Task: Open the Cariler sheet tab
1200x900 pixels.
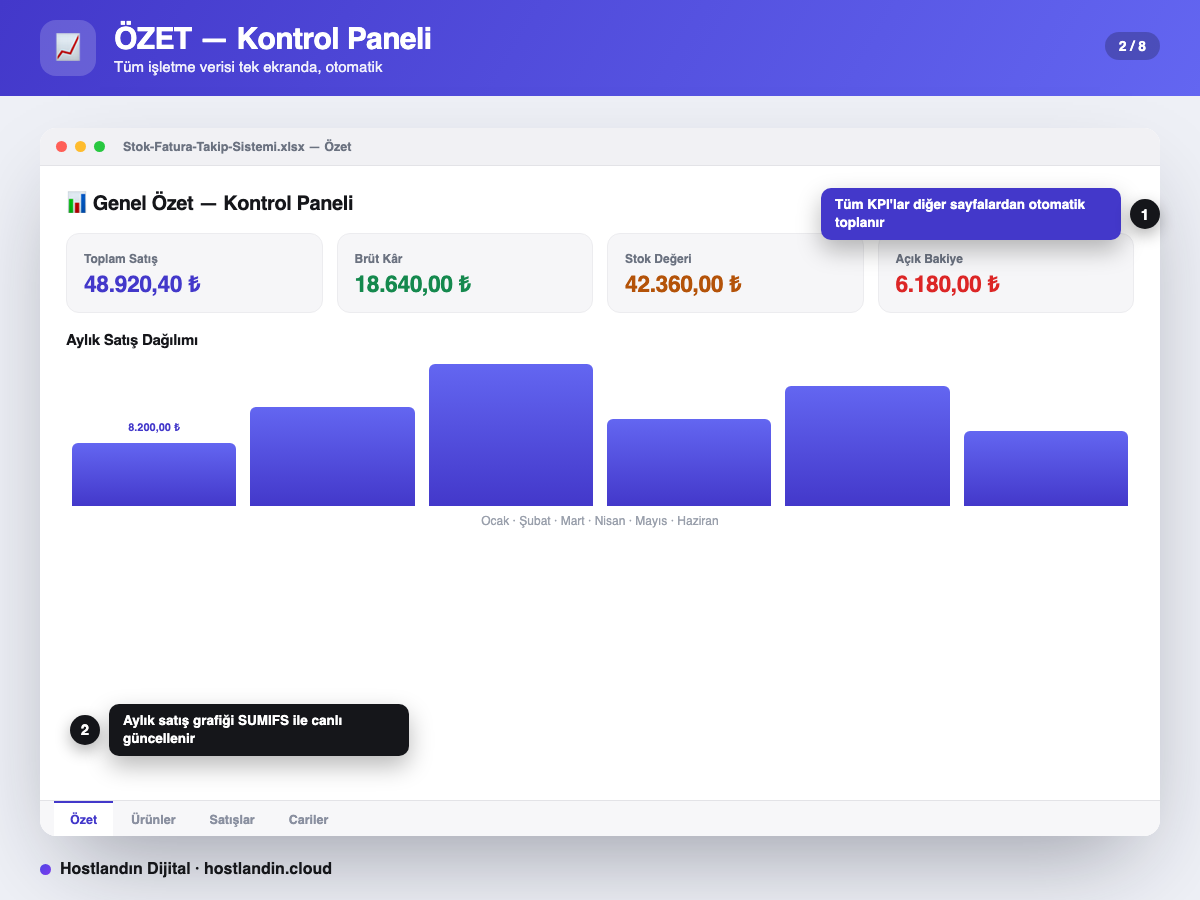Action: coord(309,819)
